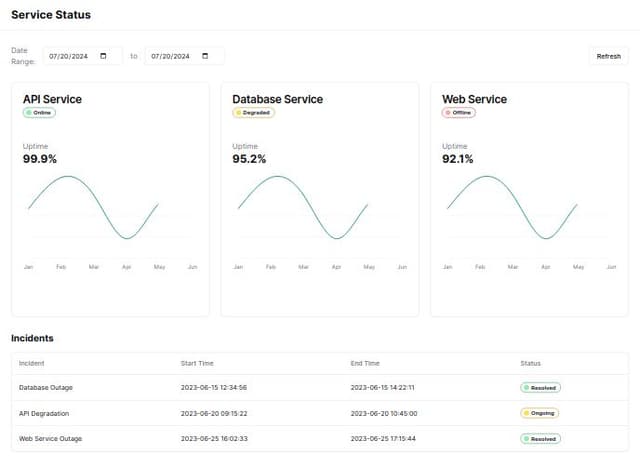
Task: Click the Status column header
Action: pyautogui.click(x=531, y=363)
